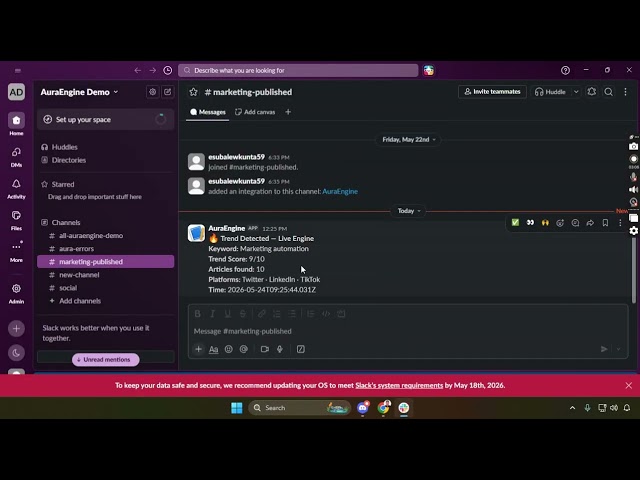The width and height of the screenshot is (640, 480).
Task: Open message more actions menu
Action: pyautogui.click(x=620, y=223)
